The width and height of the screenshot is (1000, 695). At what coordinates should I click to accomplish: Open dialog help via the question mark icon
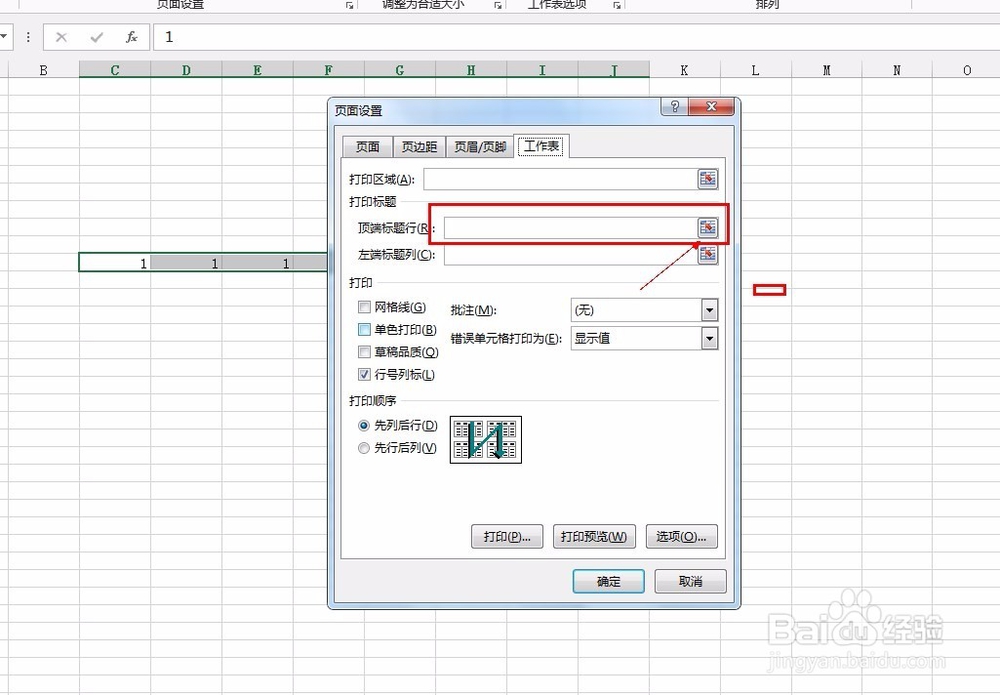point(672,108)
